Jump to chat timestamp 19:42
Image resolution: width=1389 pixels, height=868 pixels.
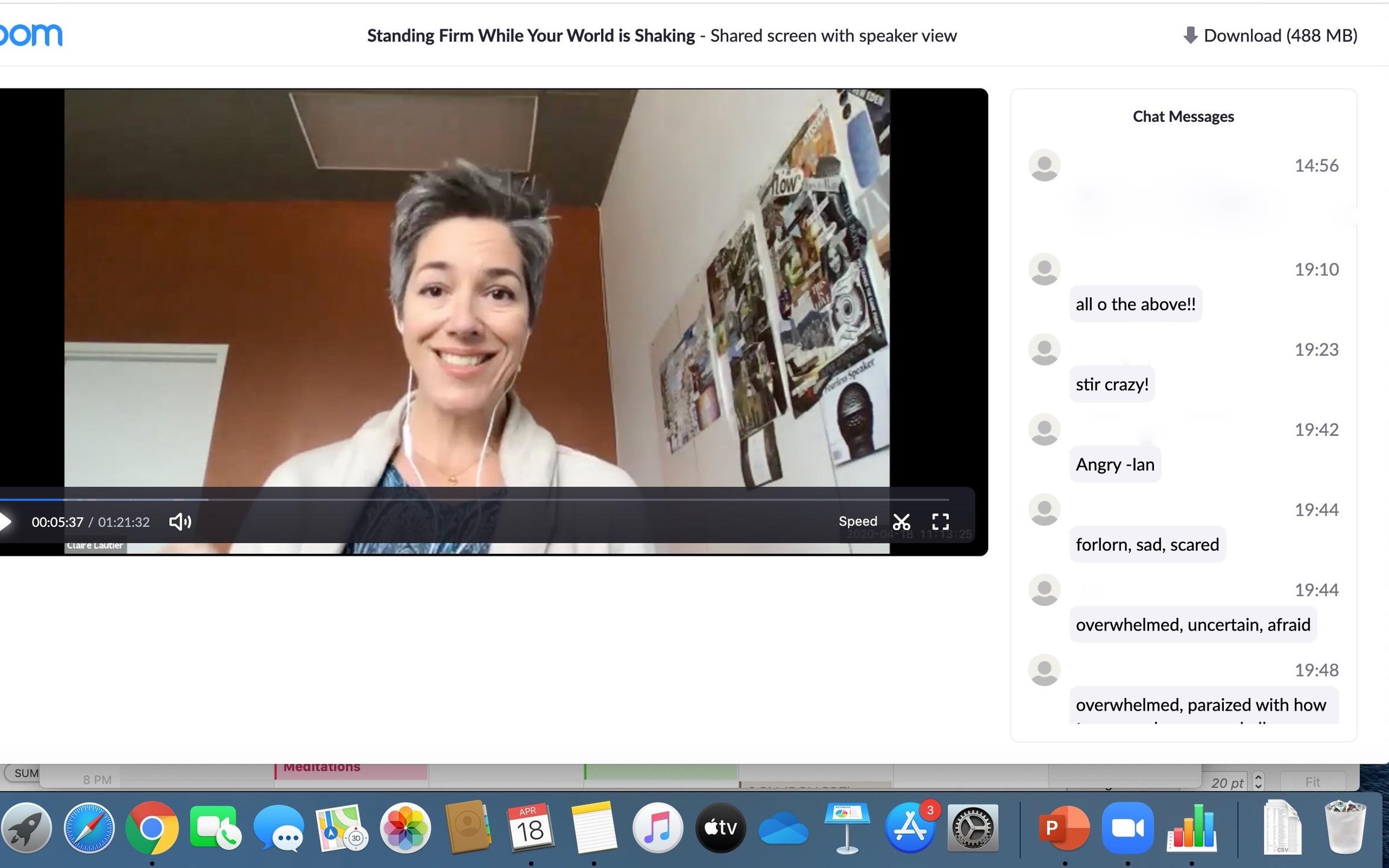click(x=1317, y=429)
